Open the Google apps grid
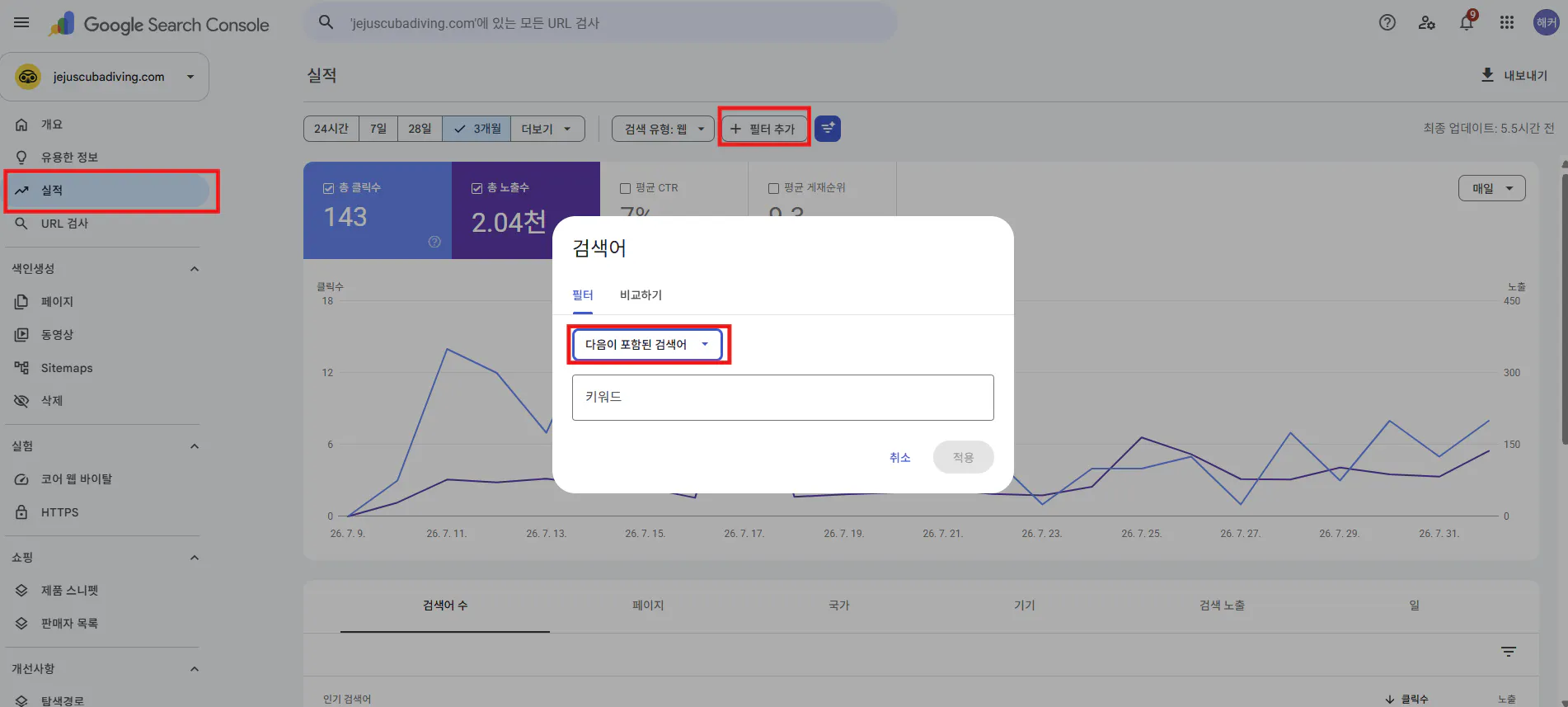The height and width of the screenshot is (707, 1568). click(1507, 23)
